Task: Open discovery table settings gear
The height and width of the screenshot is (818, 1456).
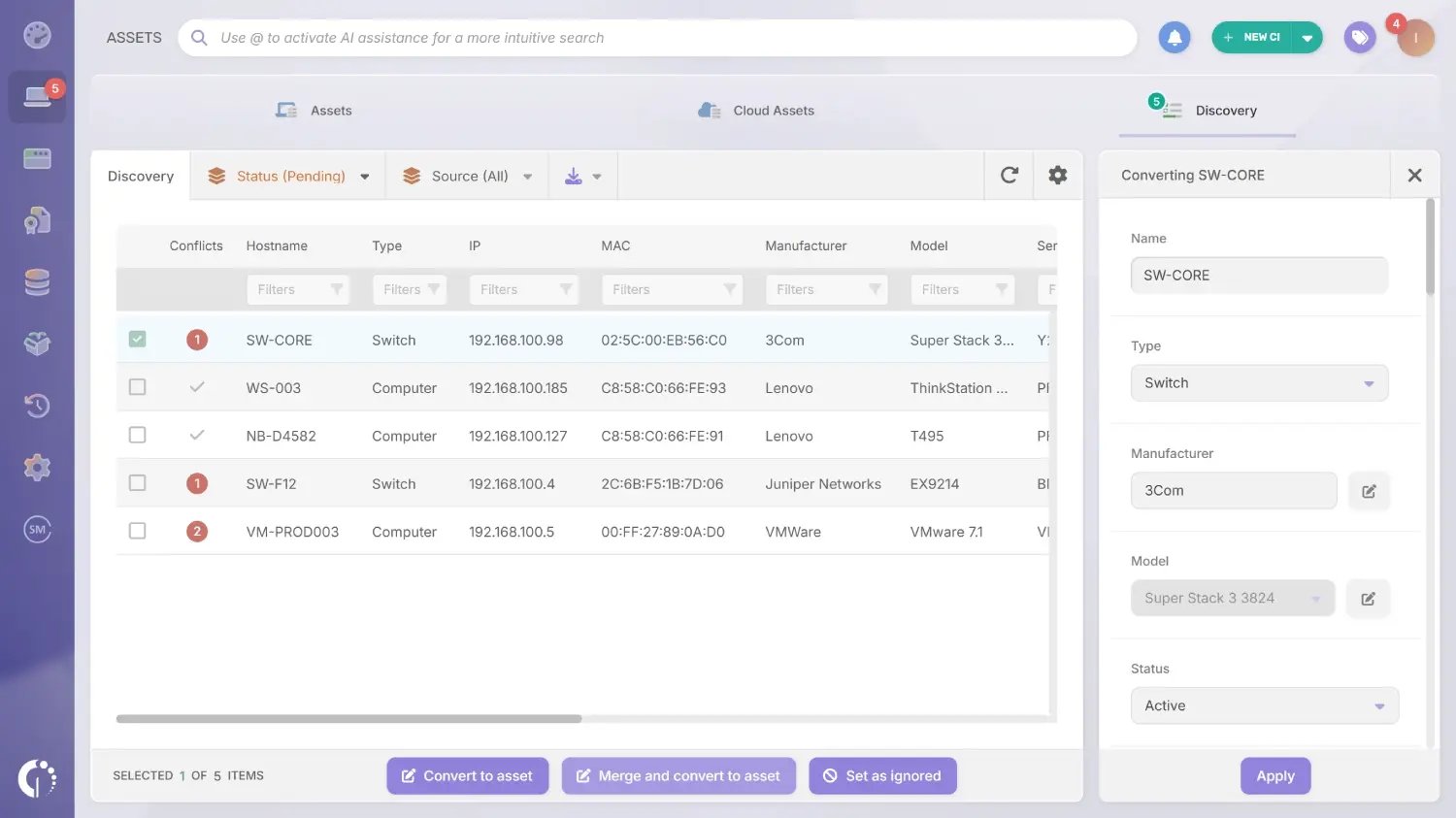Action: click(x=1057, y=175)
